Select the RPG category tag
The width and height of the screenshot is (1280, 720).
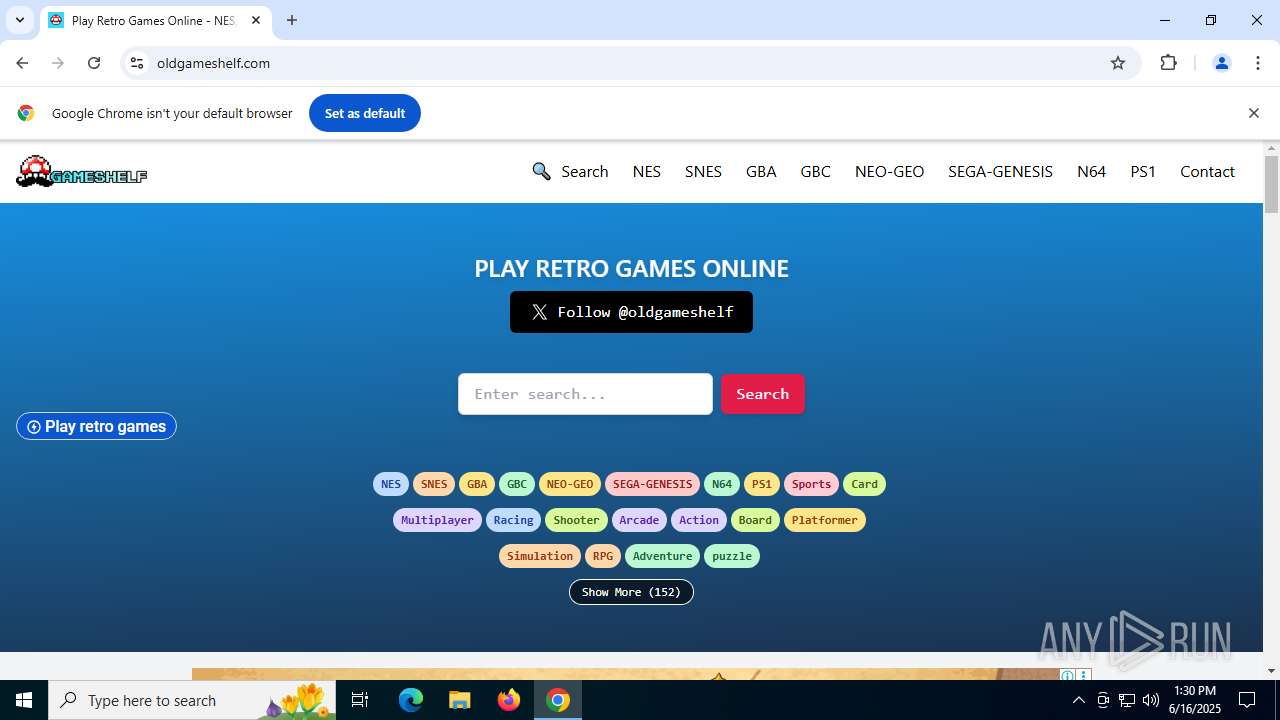coord(603,556)
